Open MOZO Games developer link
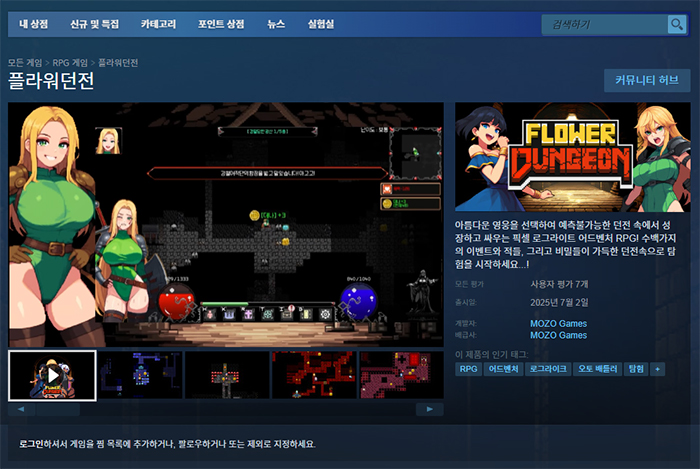Viewport: 700px width, 469px height. [x=558, y=323]
